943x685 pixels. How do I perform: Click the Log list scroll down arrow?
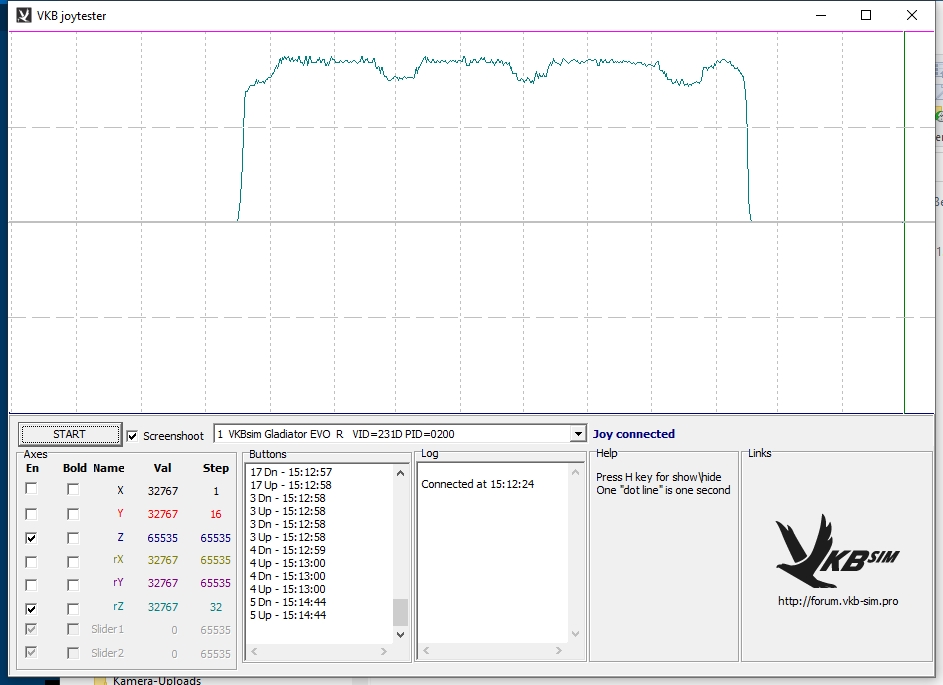click(576, 634)
